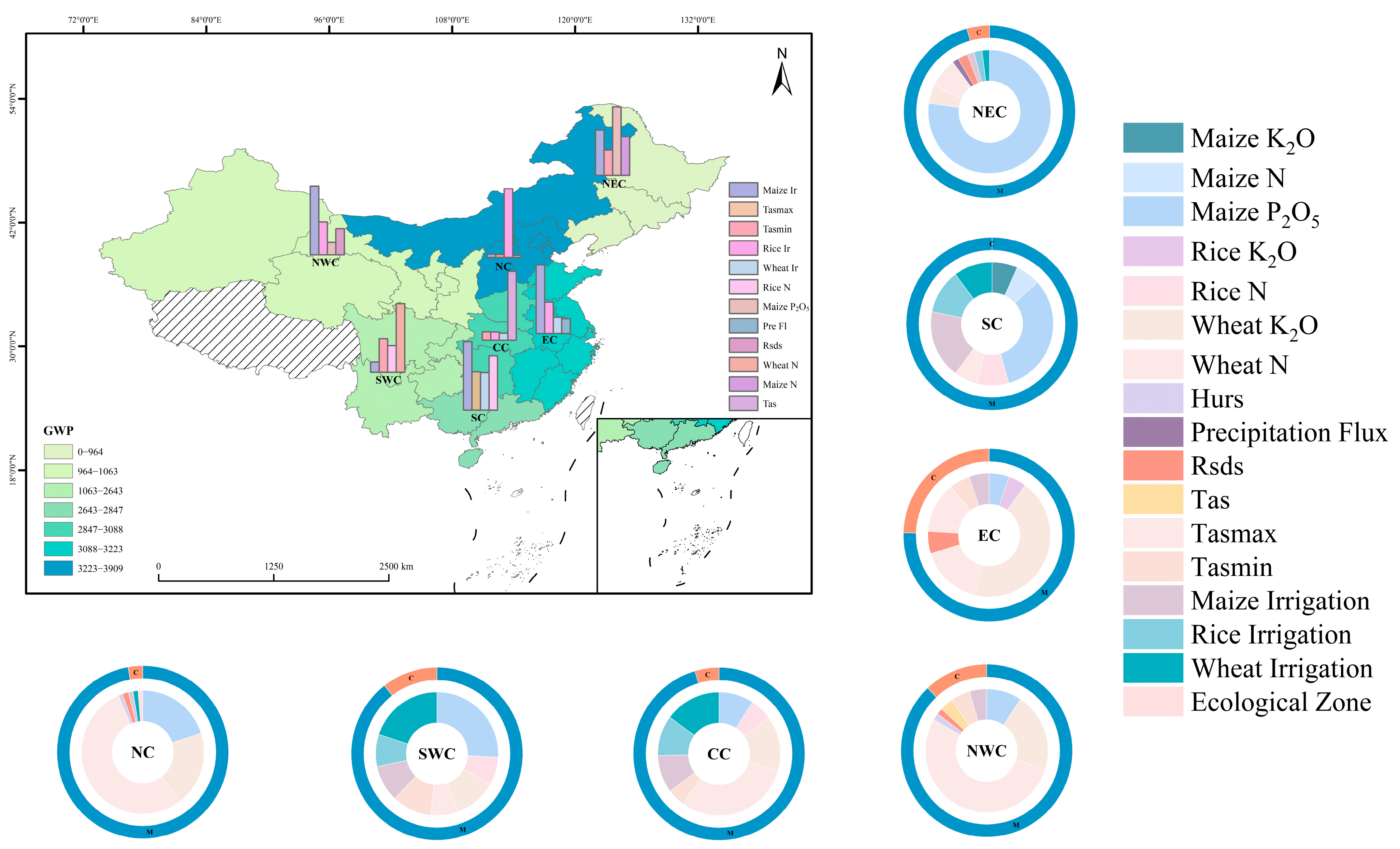The height and width of the screenshot is (849, 1400).
Task: Click the north arrow compass symbol
Action: [782, 72]
